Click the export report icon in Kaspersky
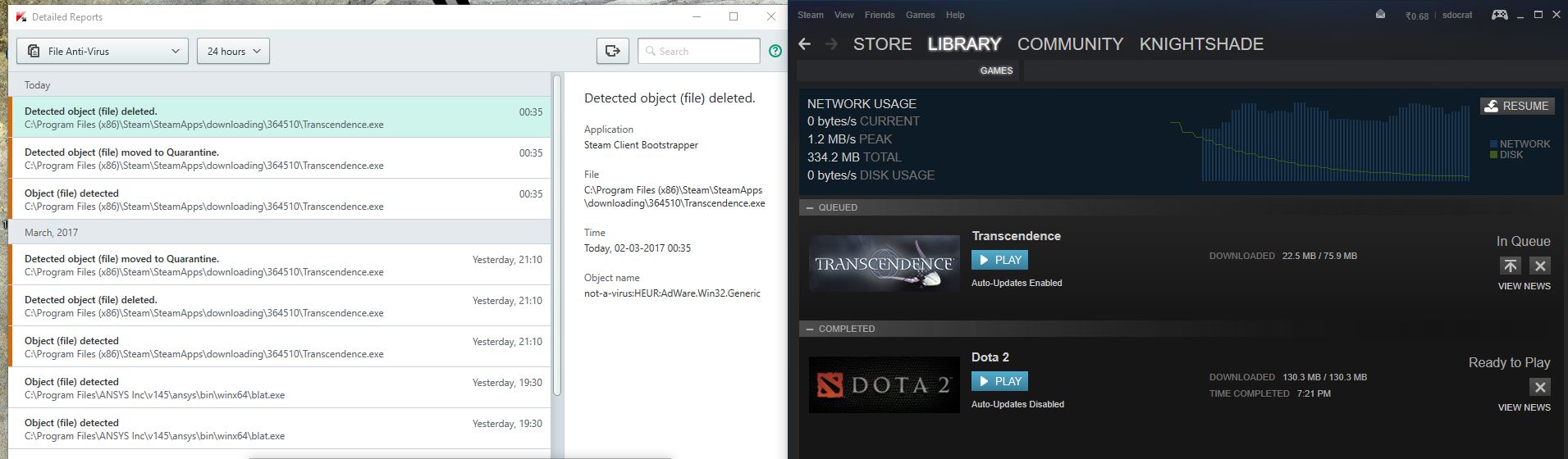 coord(613,51)
